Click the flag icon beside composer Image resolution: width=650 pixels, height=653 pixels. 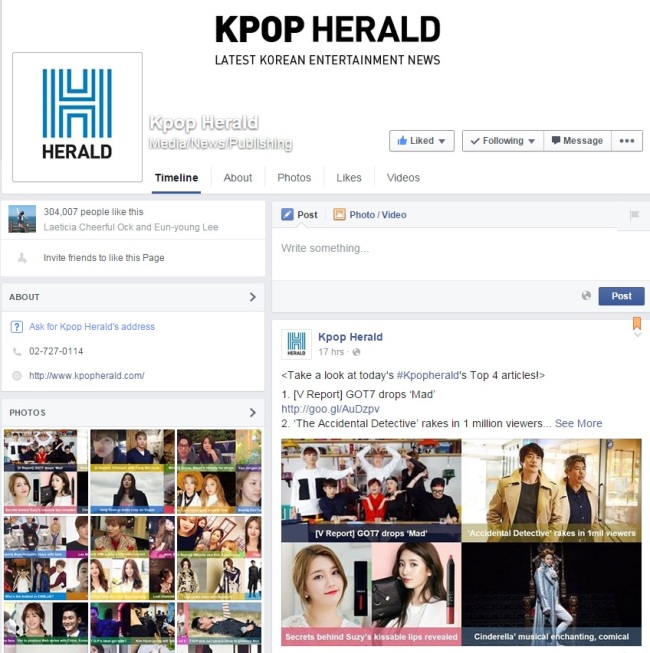pyautogui.click(x=634, y=216)
